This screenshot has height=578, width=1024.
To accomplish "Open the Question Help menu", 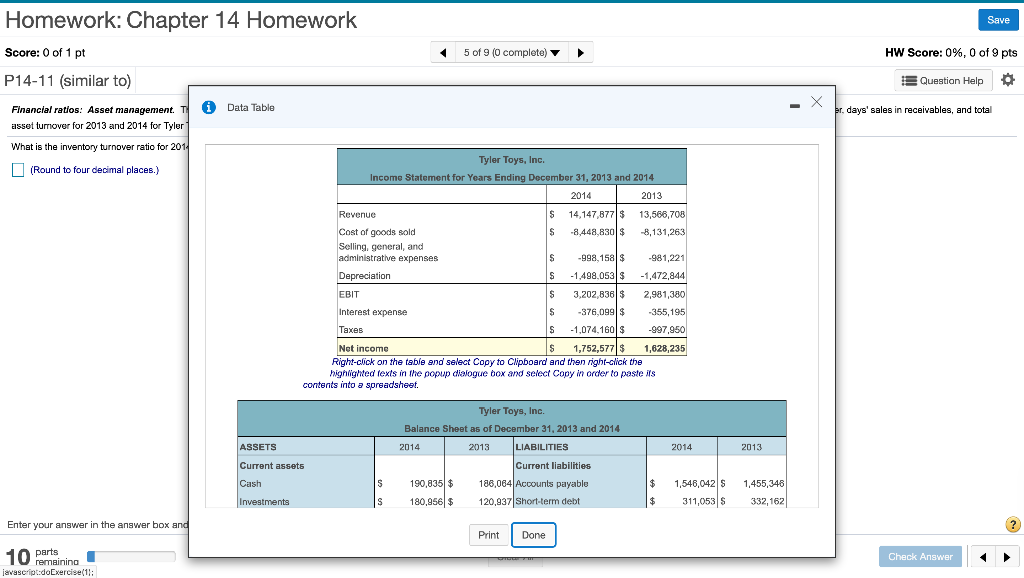I will 942,80.
